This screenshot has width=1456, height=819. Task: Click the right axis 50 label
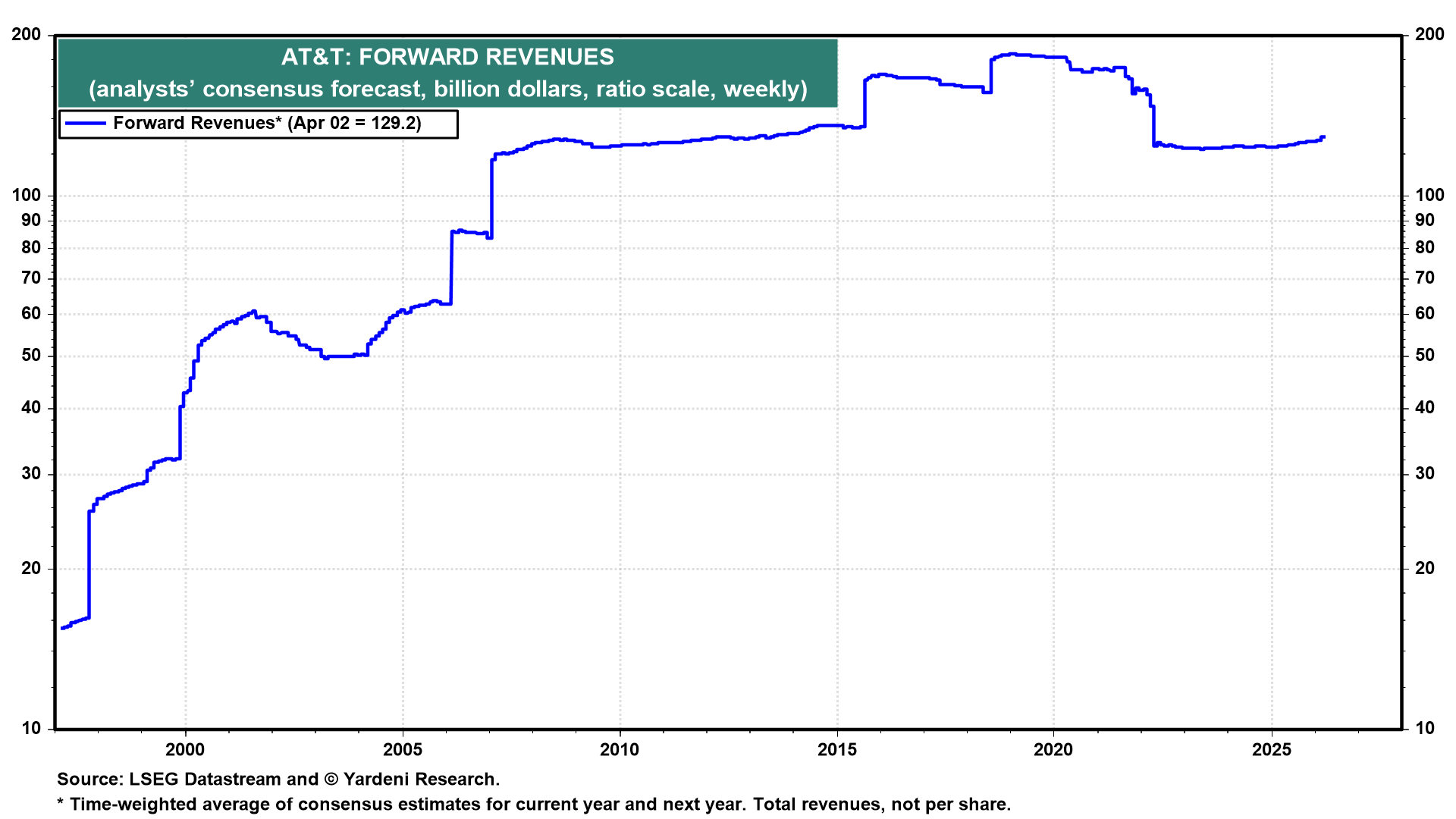pyautogui.click(x=1425, y=356)
